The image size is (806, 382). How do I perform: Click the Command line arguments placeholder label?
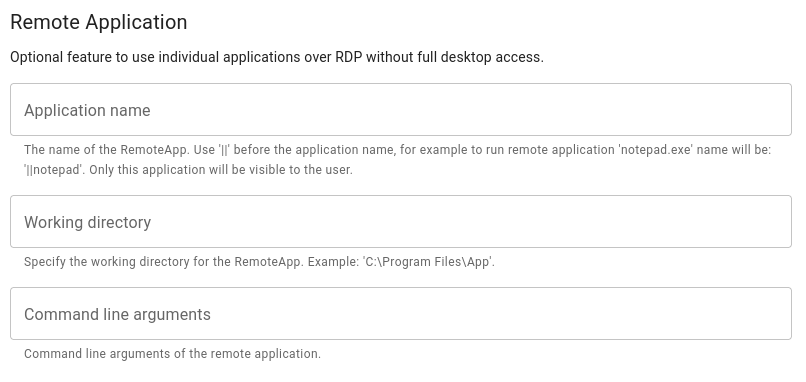point(117,315)
